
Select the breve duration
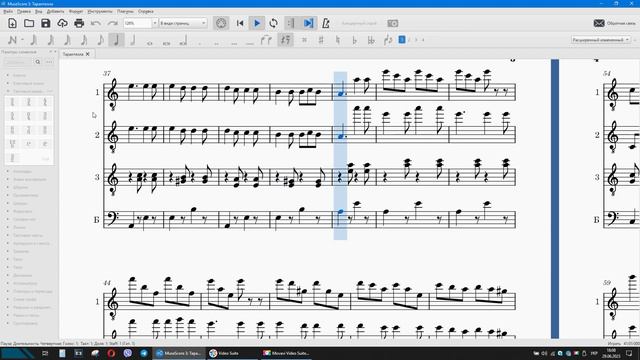pos(167,42)
